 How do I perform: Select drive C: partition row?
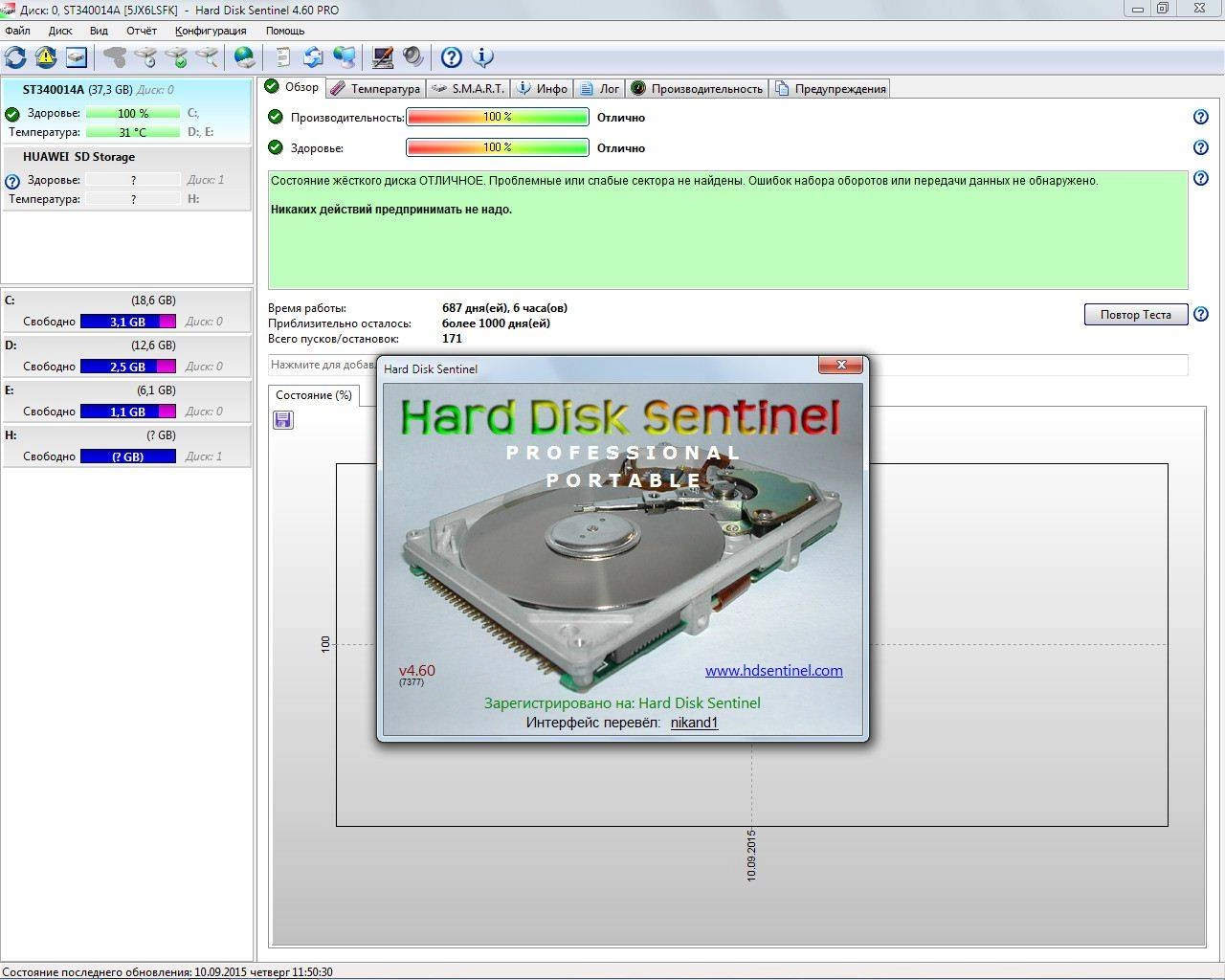point(126,311)
